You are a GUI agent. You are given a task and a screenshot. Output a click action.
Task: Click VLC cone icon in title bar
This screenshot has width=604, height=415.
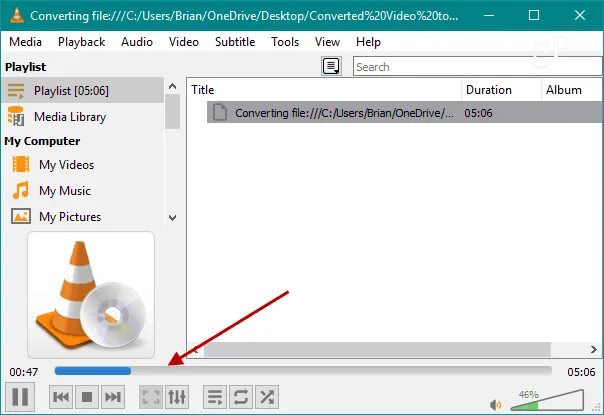17,15
